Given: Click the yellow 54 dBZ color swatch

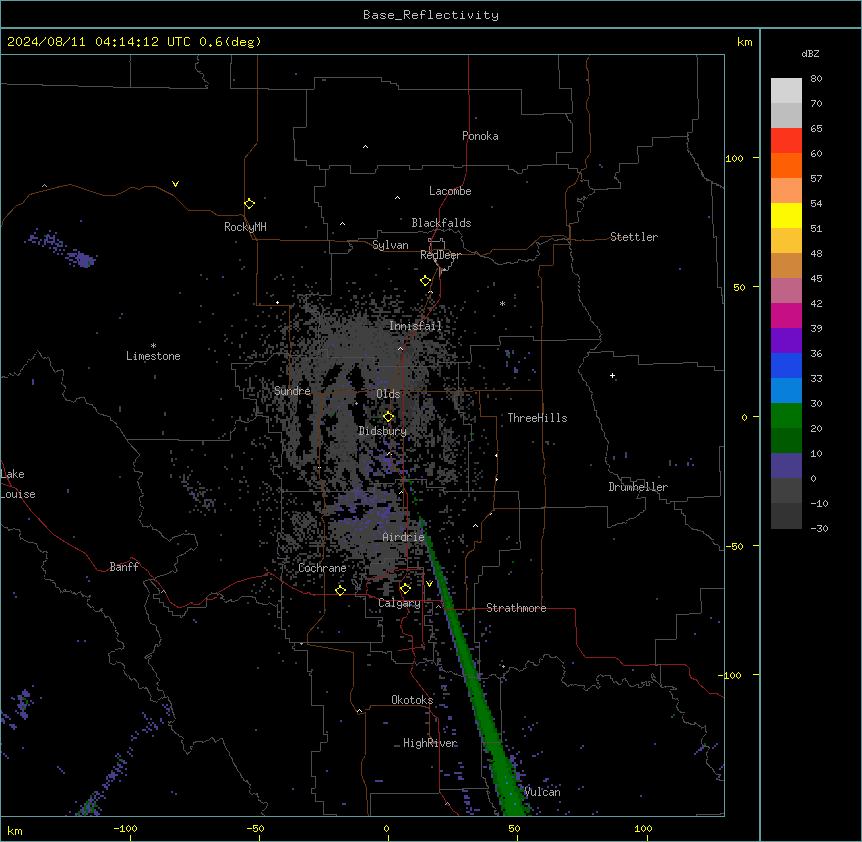Looking at the screenshot, I should point(786,215).
